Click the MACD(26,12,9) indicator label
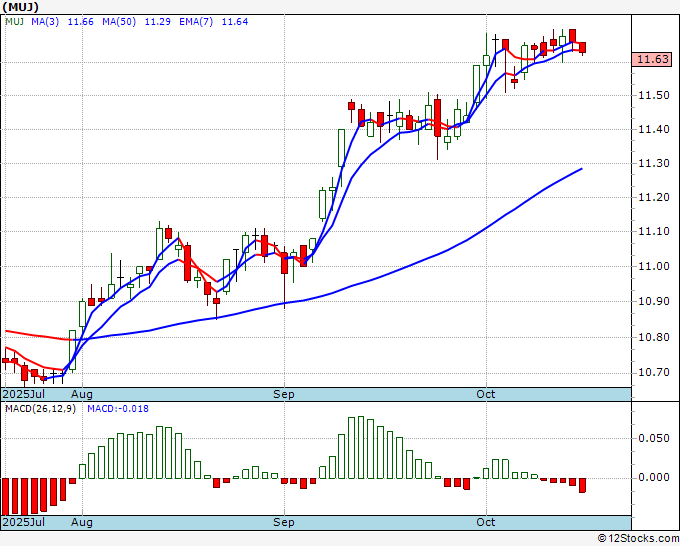 [40, 409]
